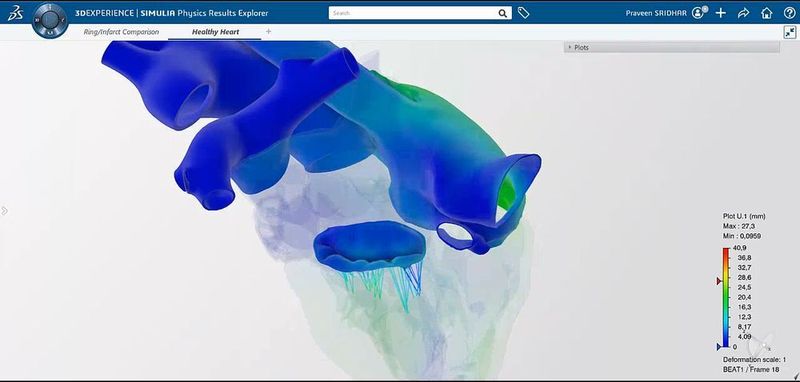800x382 pixels.
Task: Select the Healthy Heart tab
Action: tap(215, 32)
